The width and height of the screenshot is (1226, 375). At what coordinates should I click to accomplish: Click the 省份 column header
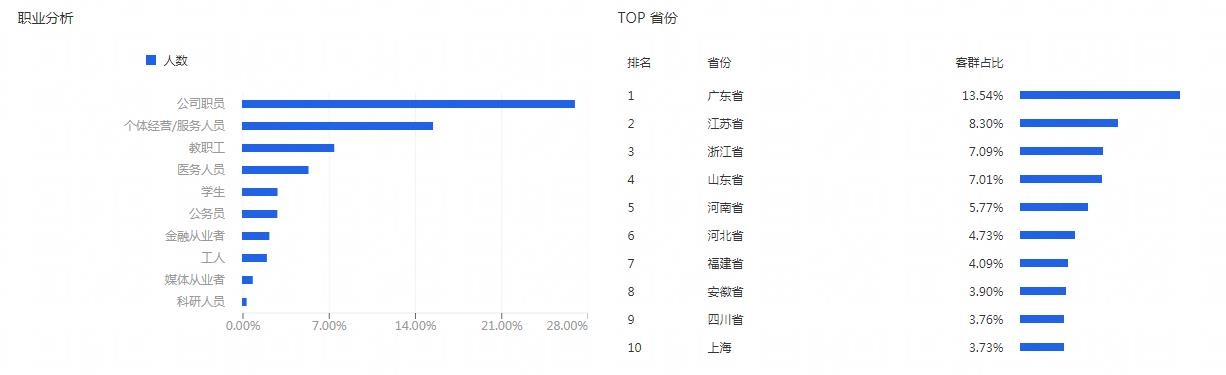719,63
